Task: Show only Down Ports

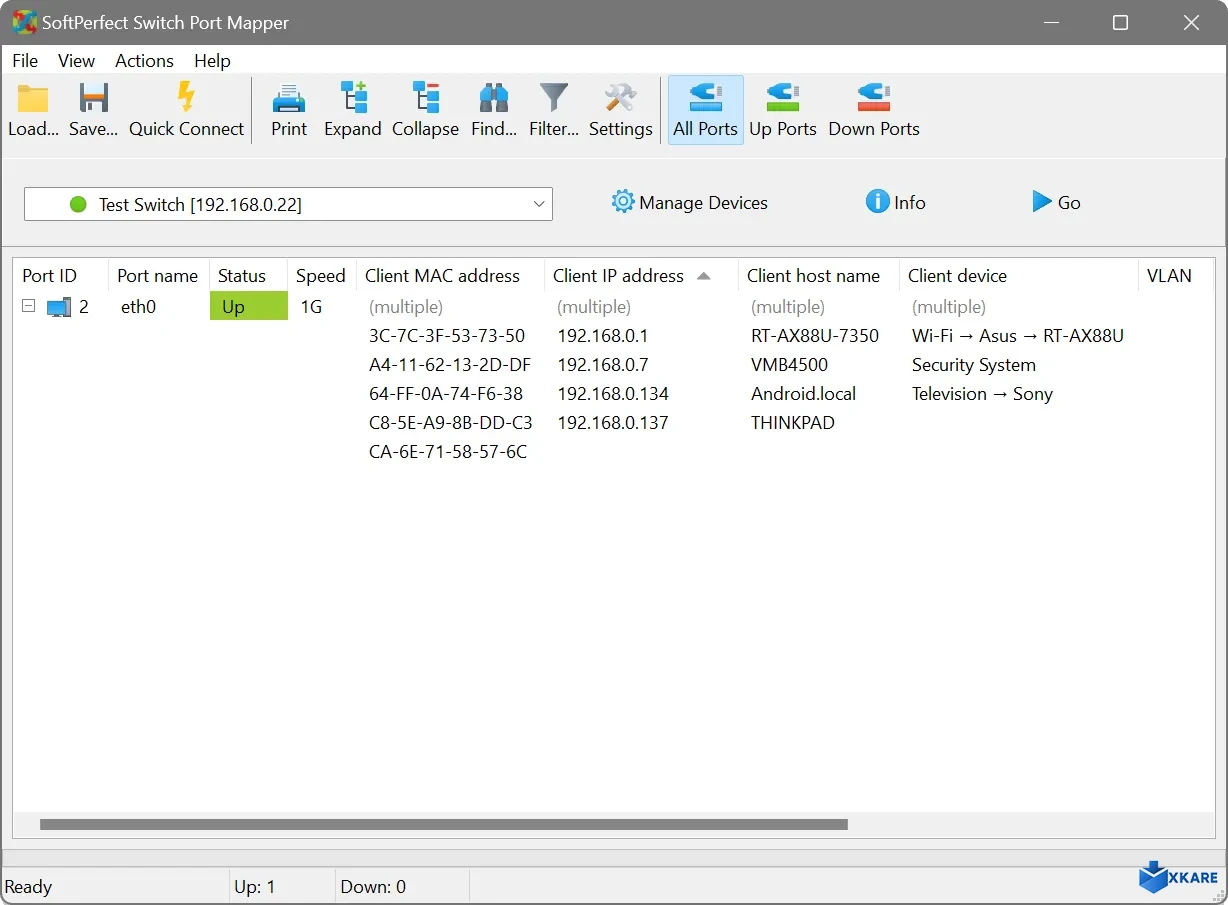Action: coord(874,110)
